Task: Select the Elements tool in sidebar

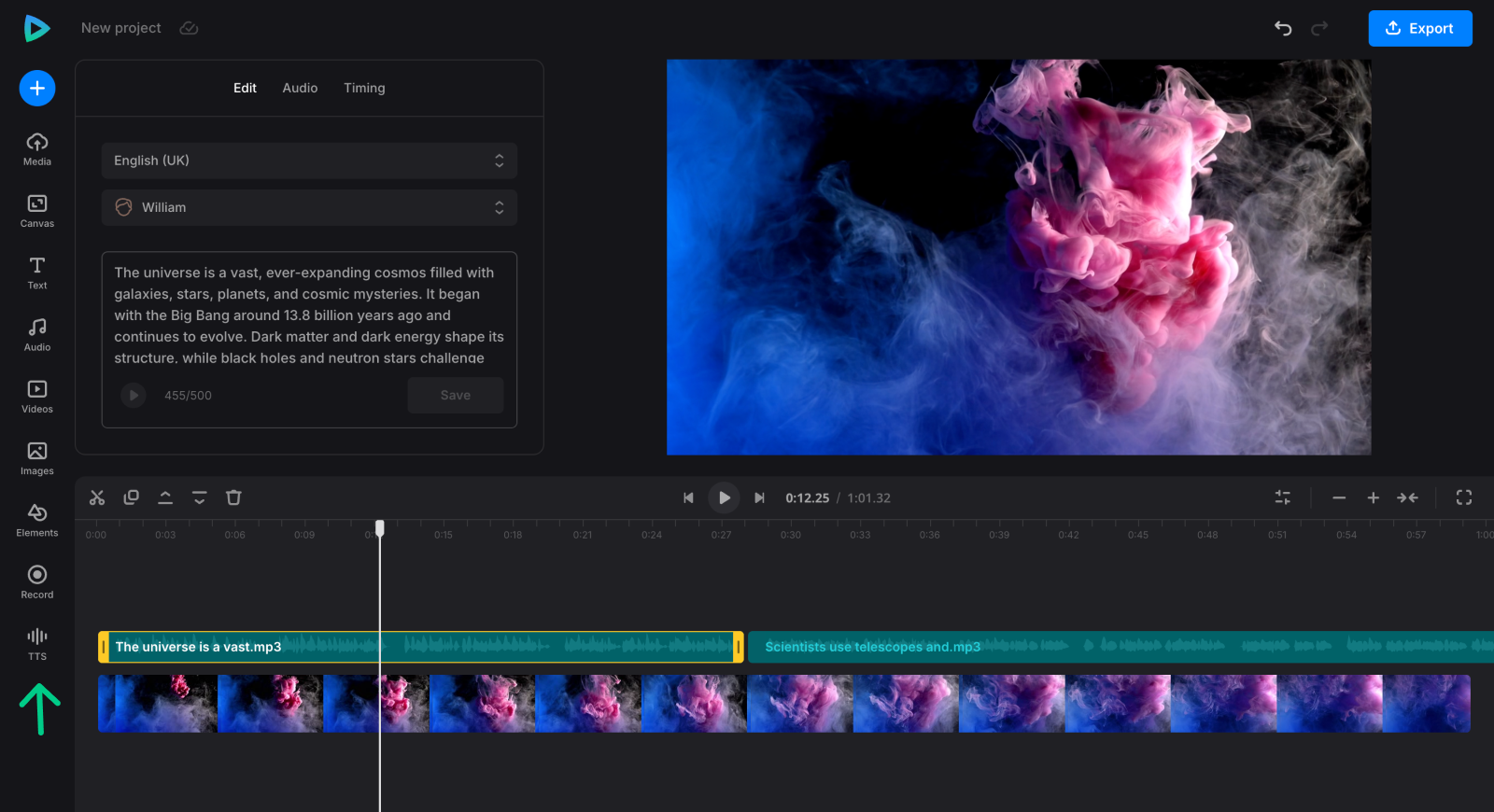Action: [37, 520]
